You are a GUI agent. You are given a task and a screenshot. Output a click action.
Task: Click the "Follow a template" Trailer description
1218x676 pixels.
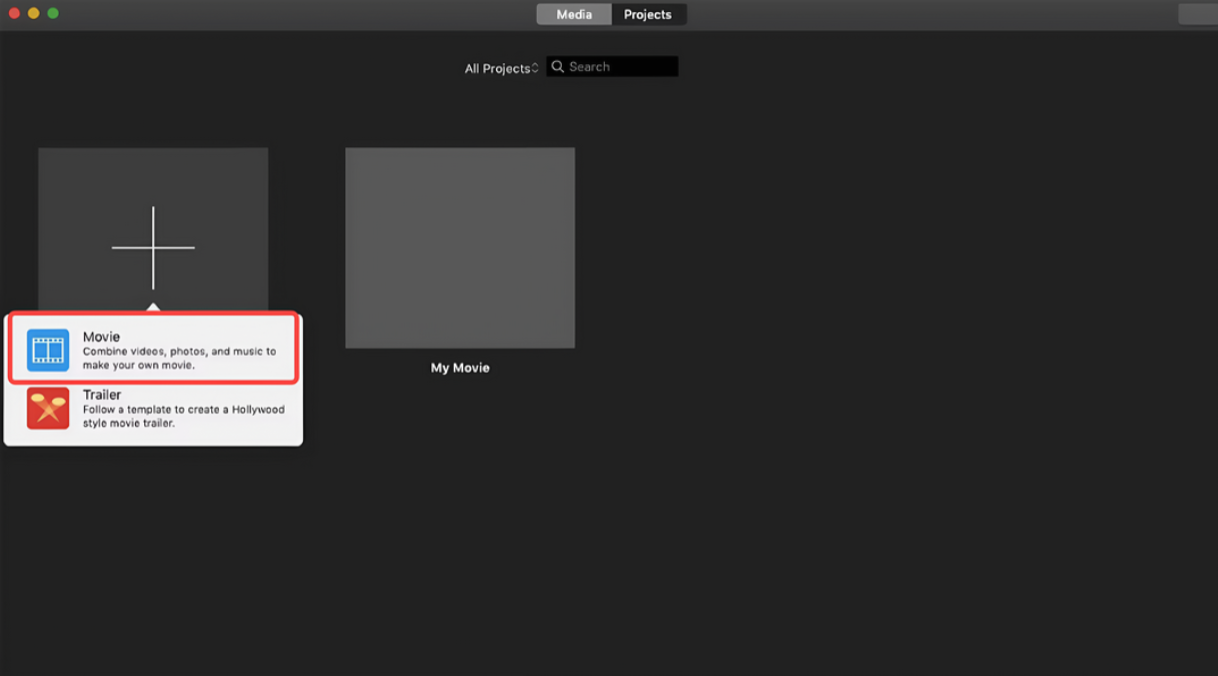pyautogui.click(x=184, y=416)
